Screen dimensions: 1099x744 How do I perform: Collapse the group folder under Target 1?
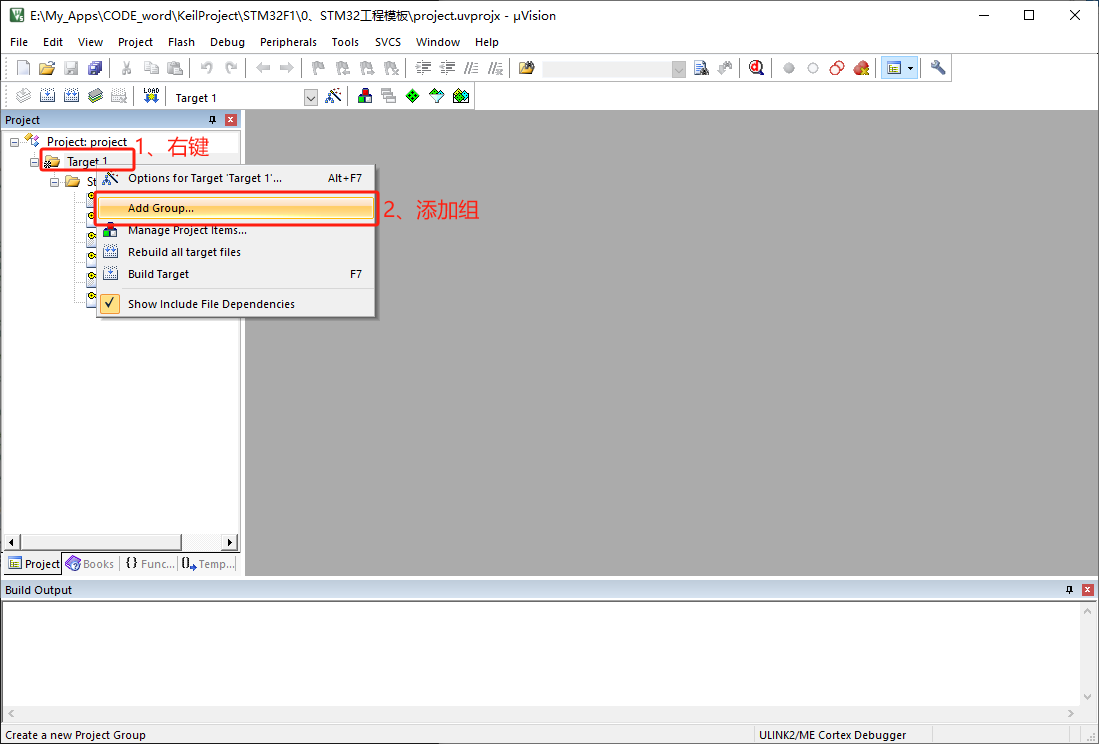(54, 182)
